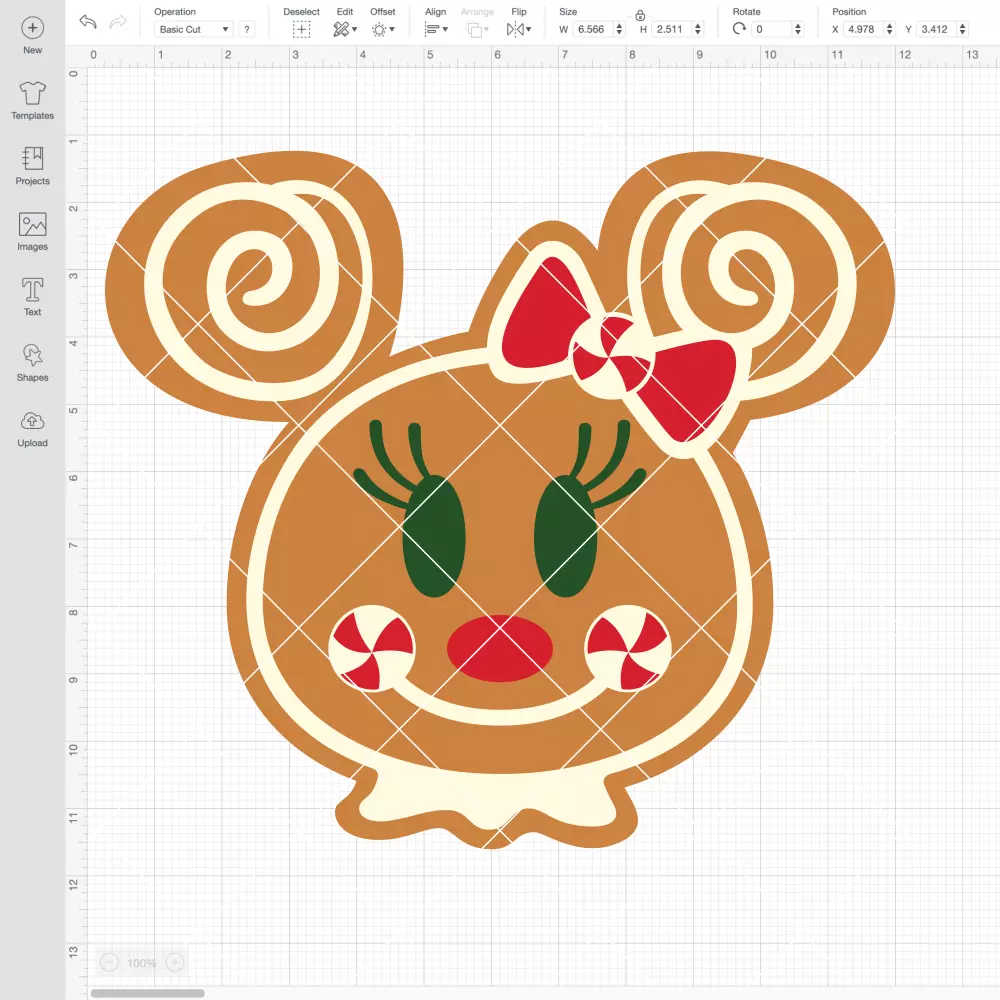
Task: Open the Operation Basic Cut dropdown
Action: click(194, 29)
